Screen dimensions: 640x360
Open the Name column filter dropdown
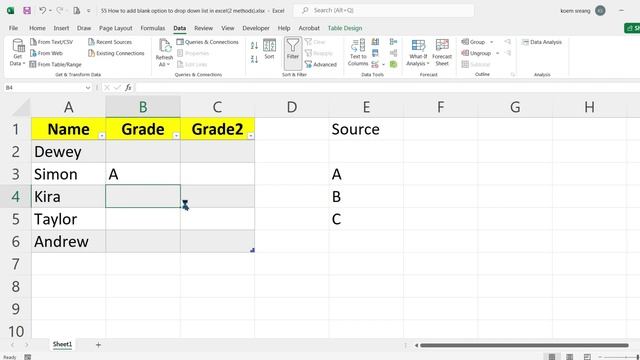tap(102, 136)
